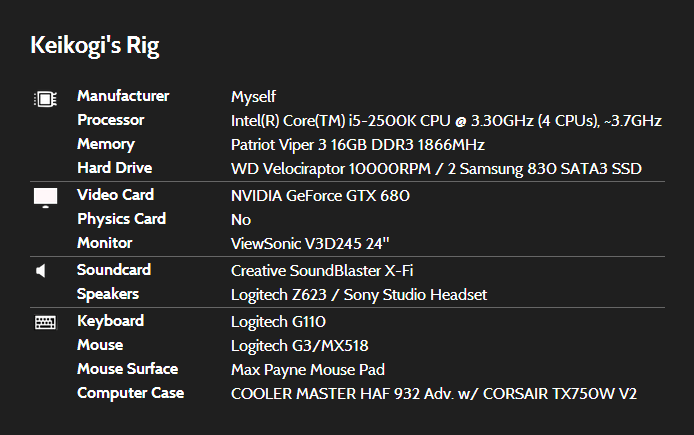The width and height of the screenshot is (694, 435).
Task: Click the NVIDIA GeForce GTX 680 text
Action: (320, 196)
